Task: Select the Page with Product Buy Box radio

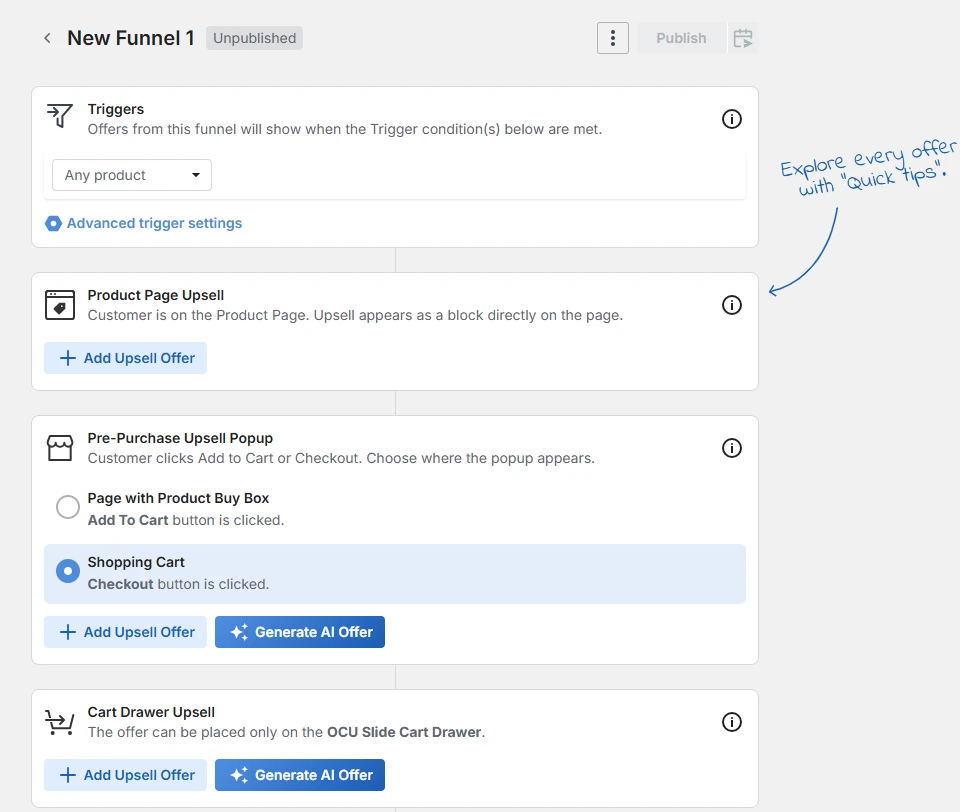Action: point(68,507)
